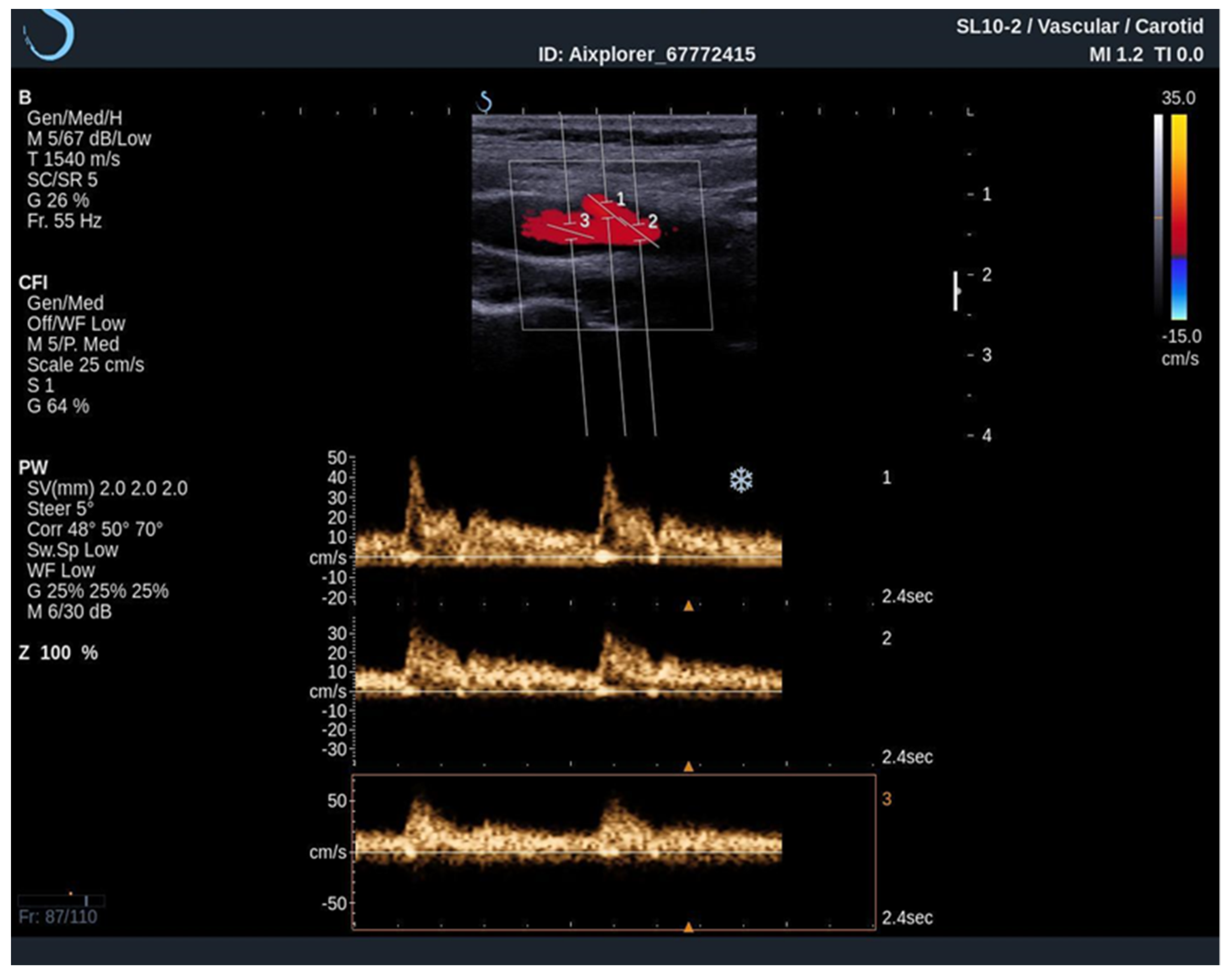Click the PW mode heading
This screenshot has height=975, width=1232.
tap(33, 468)
